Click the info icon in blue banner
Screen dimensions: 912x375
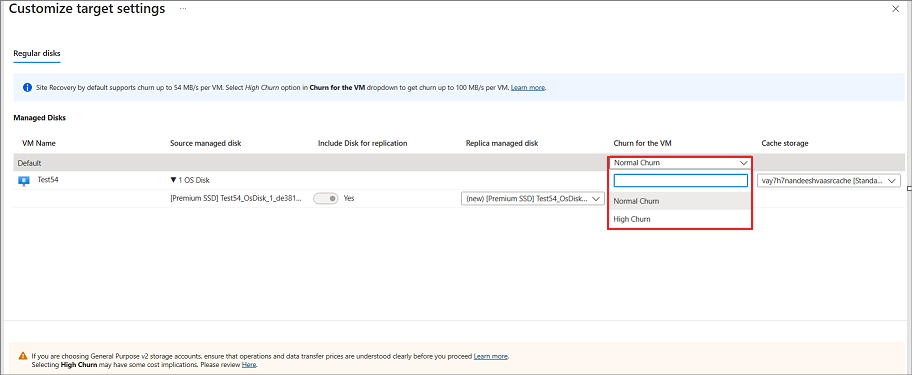tap(27, 88)
